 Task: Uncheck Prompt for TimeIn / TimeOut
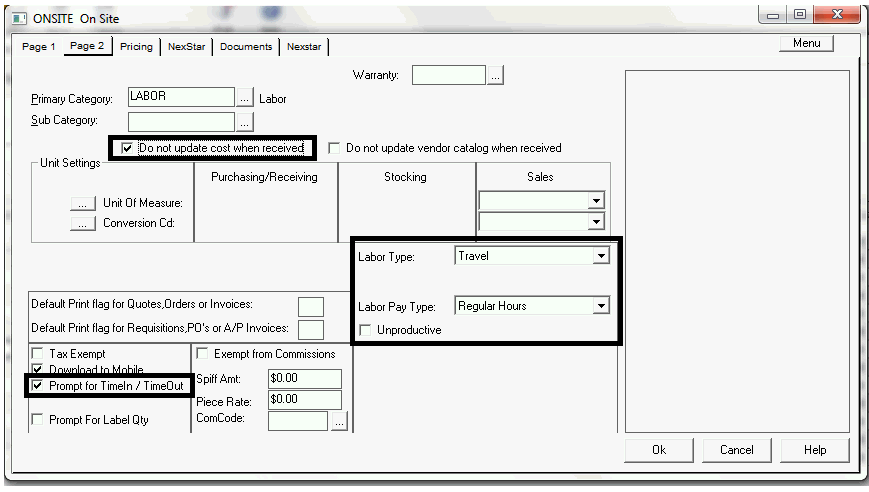pos(38,386)
